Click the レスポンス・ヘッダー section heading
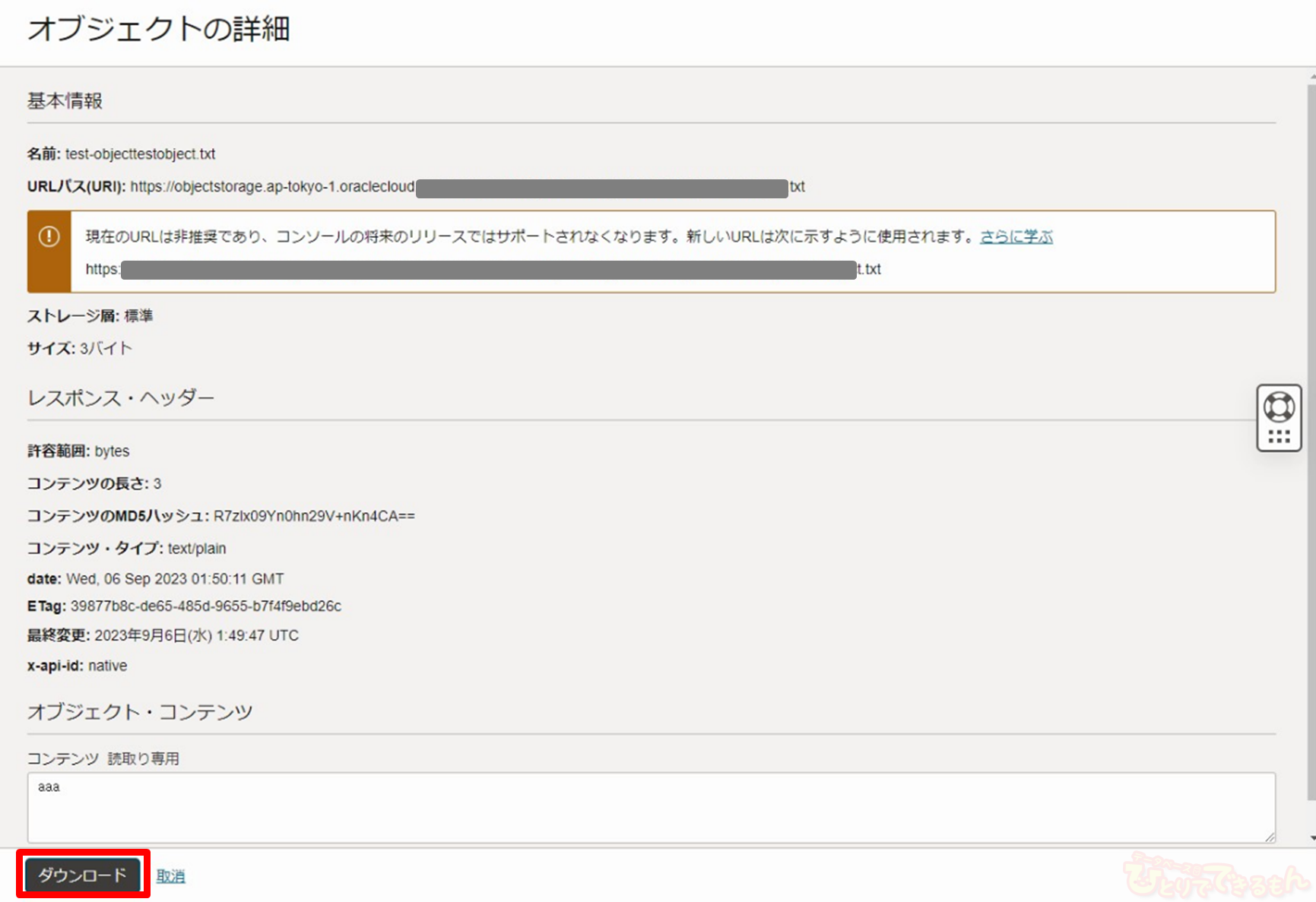The image size is (1316, 902). pyautogui.click(x=121, y=398)
